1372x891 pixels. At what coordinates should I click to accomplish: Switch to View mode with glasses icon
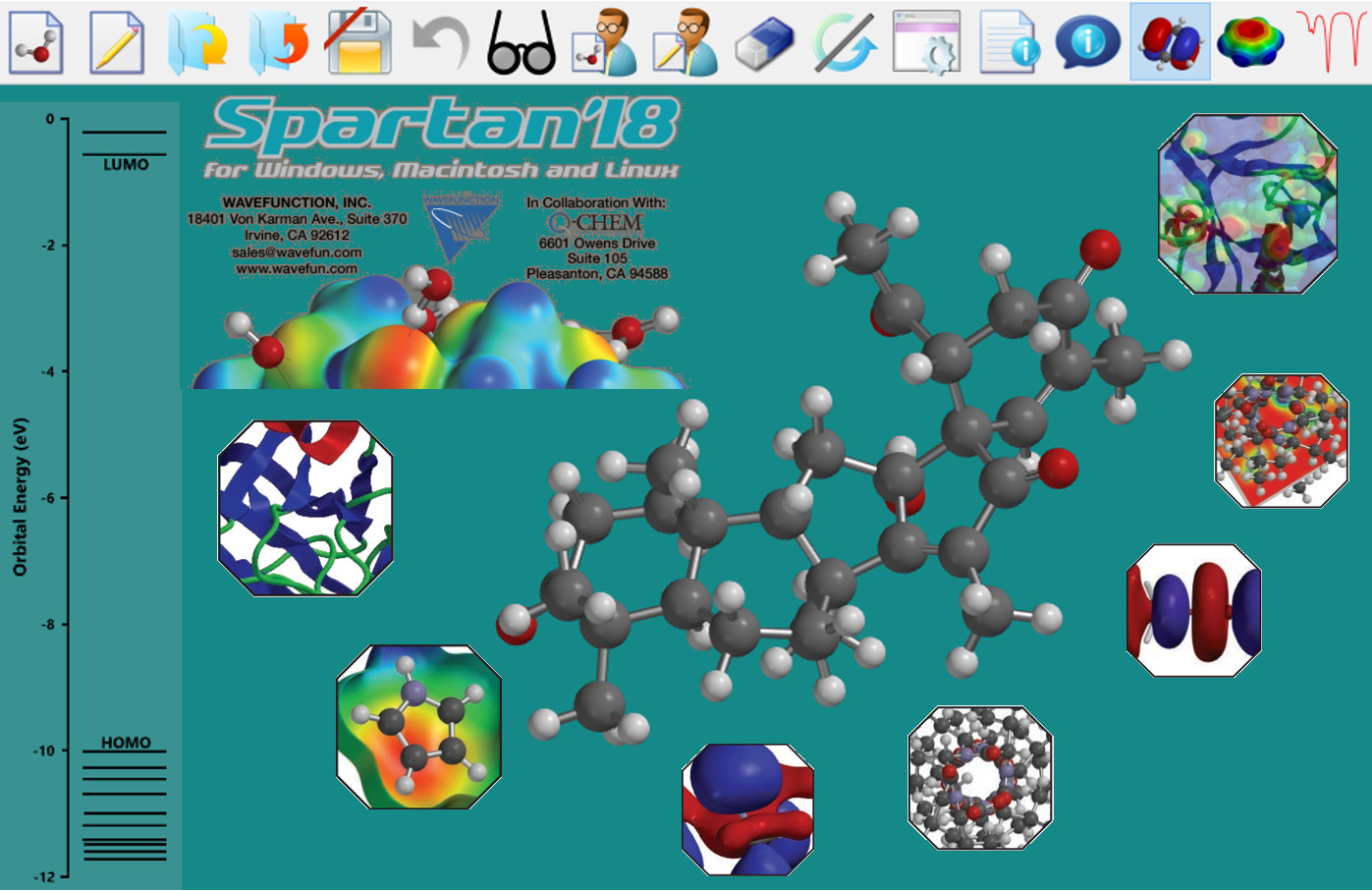[521, 43]
